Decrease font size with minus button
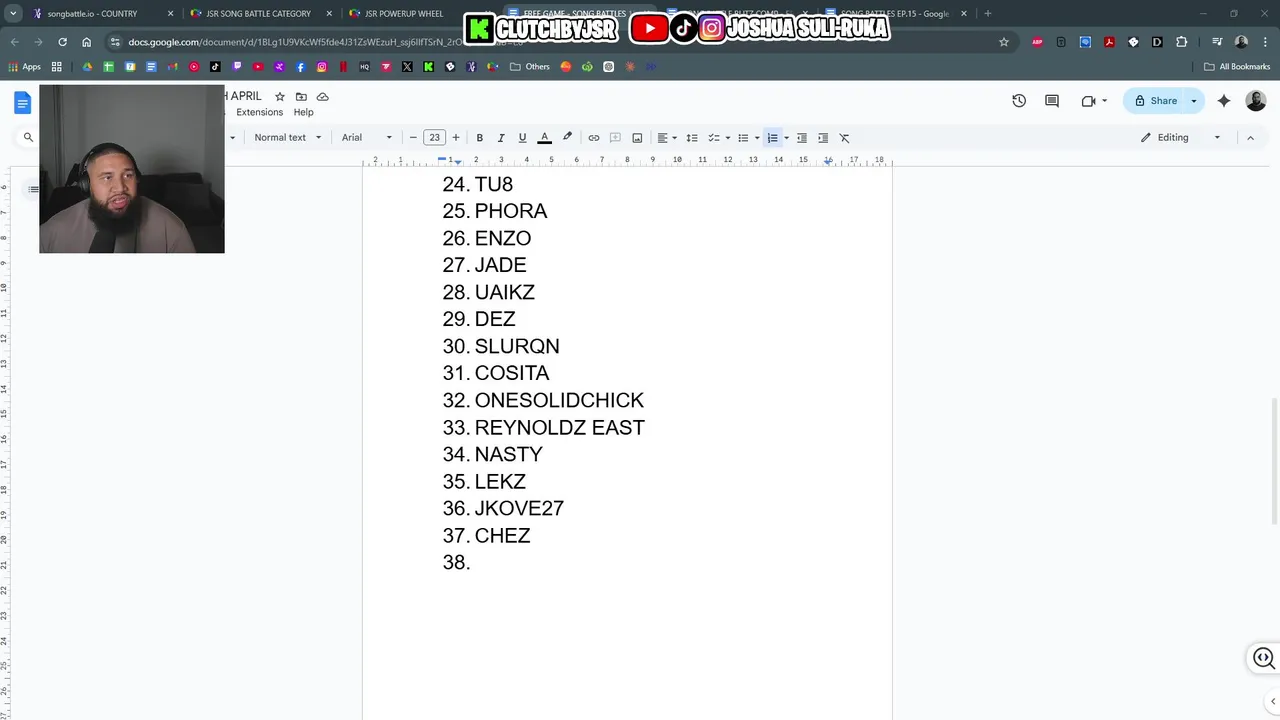 [x=413, y=138]
